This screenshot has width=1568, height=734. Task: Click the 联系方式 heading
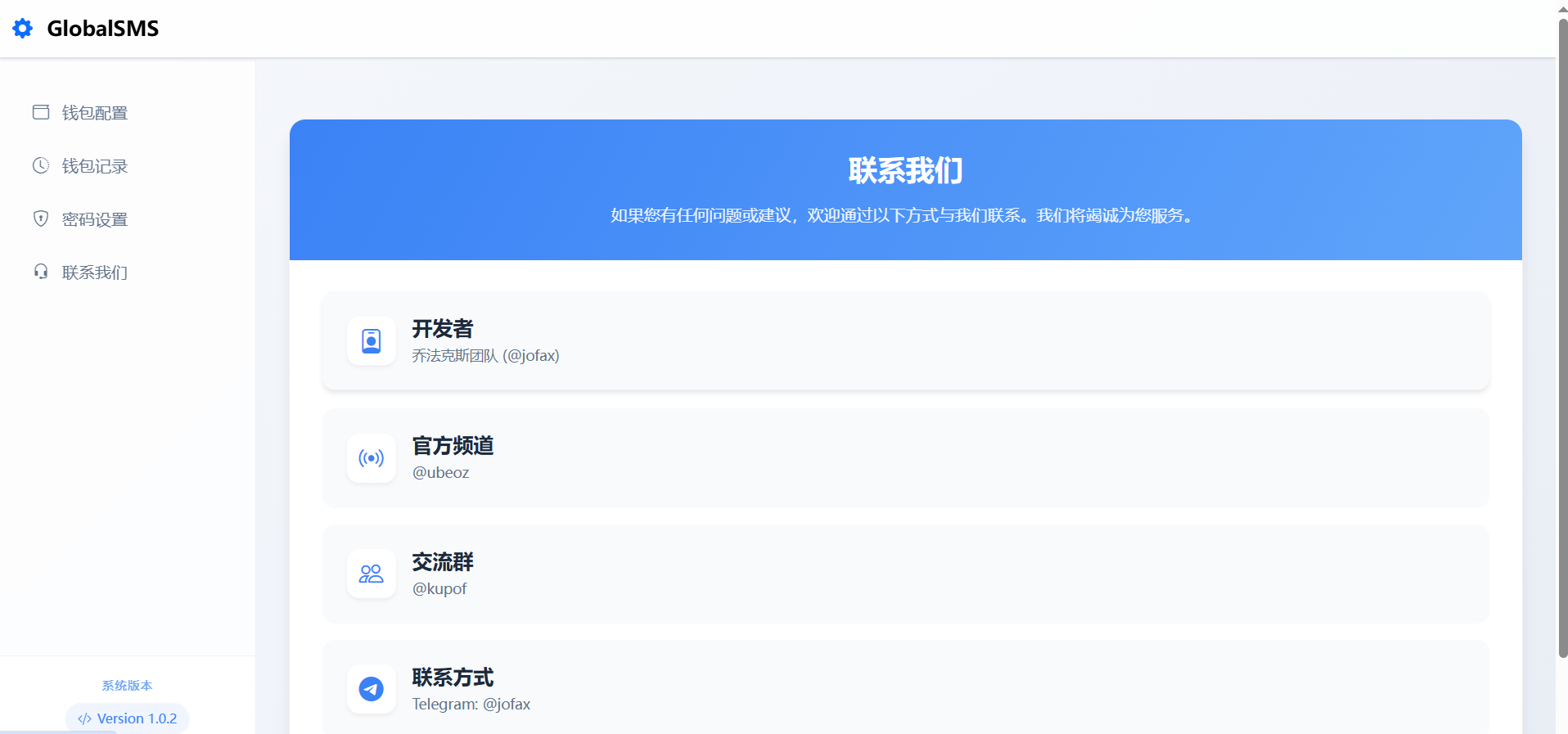tap(453, 678)
